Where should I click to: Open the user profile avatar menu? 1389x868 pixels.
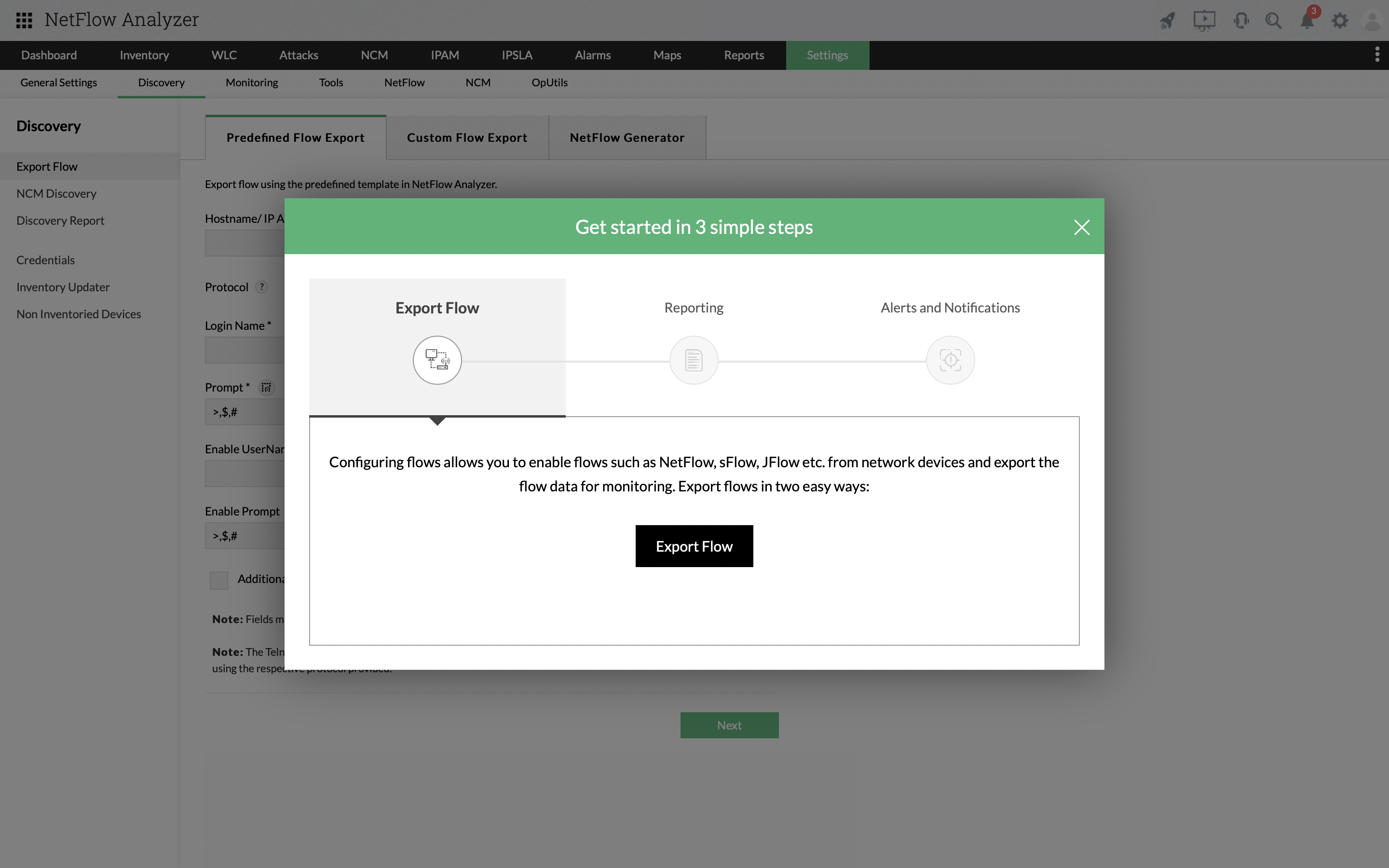pos(1372,21)
